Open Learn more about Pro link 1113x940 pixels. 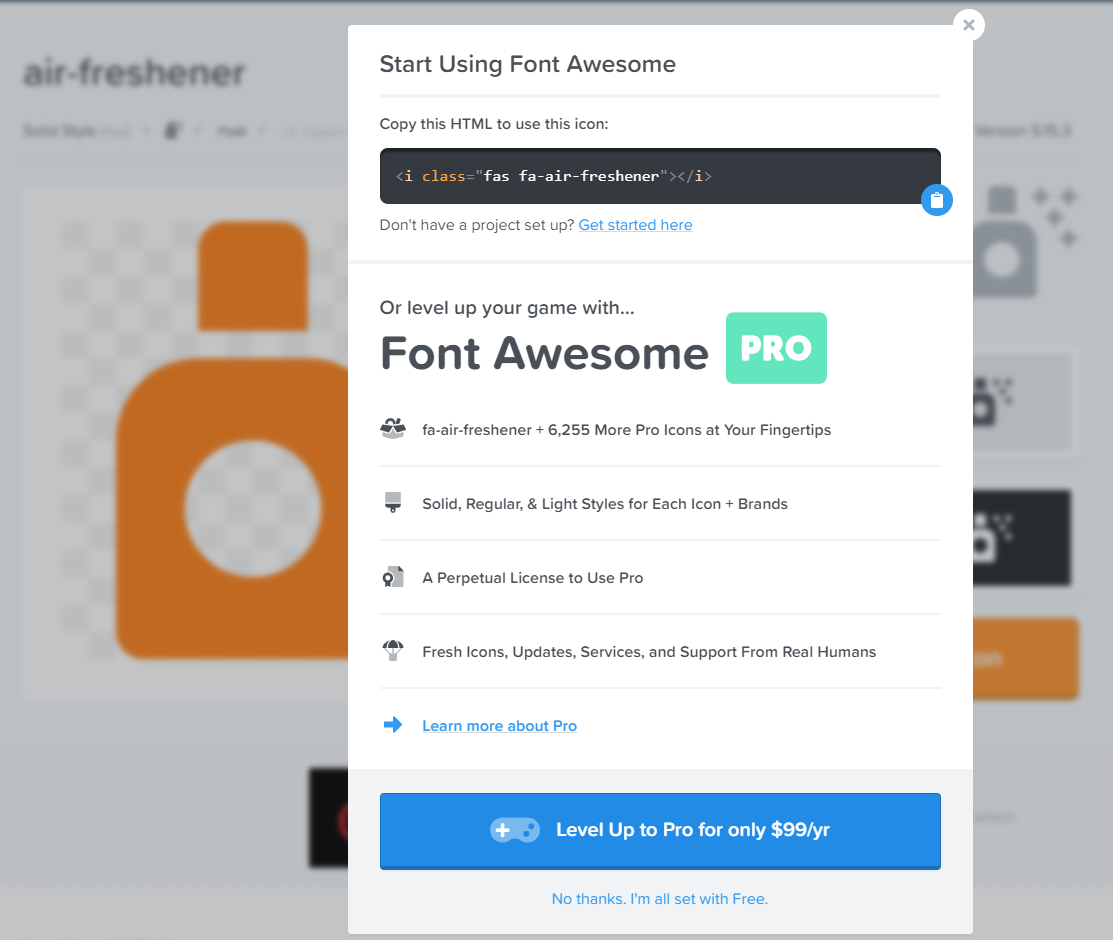(500, 726)
